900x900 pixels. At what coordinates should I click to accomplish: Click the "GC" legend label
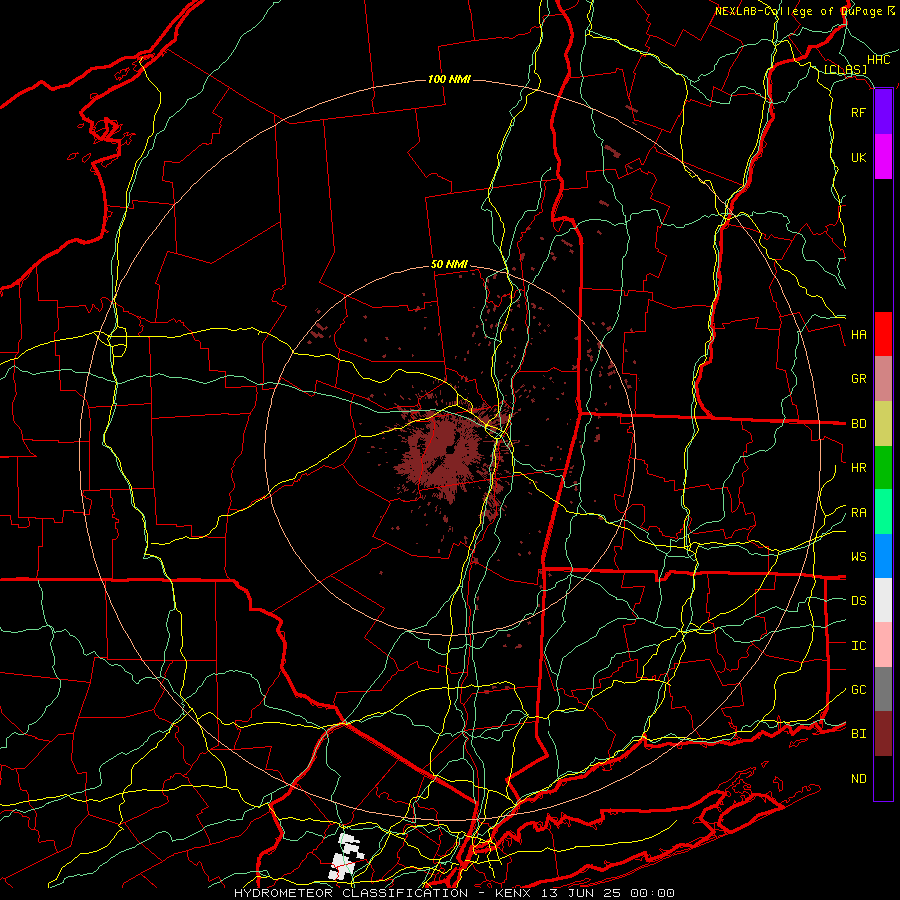(x=858, y=690)
